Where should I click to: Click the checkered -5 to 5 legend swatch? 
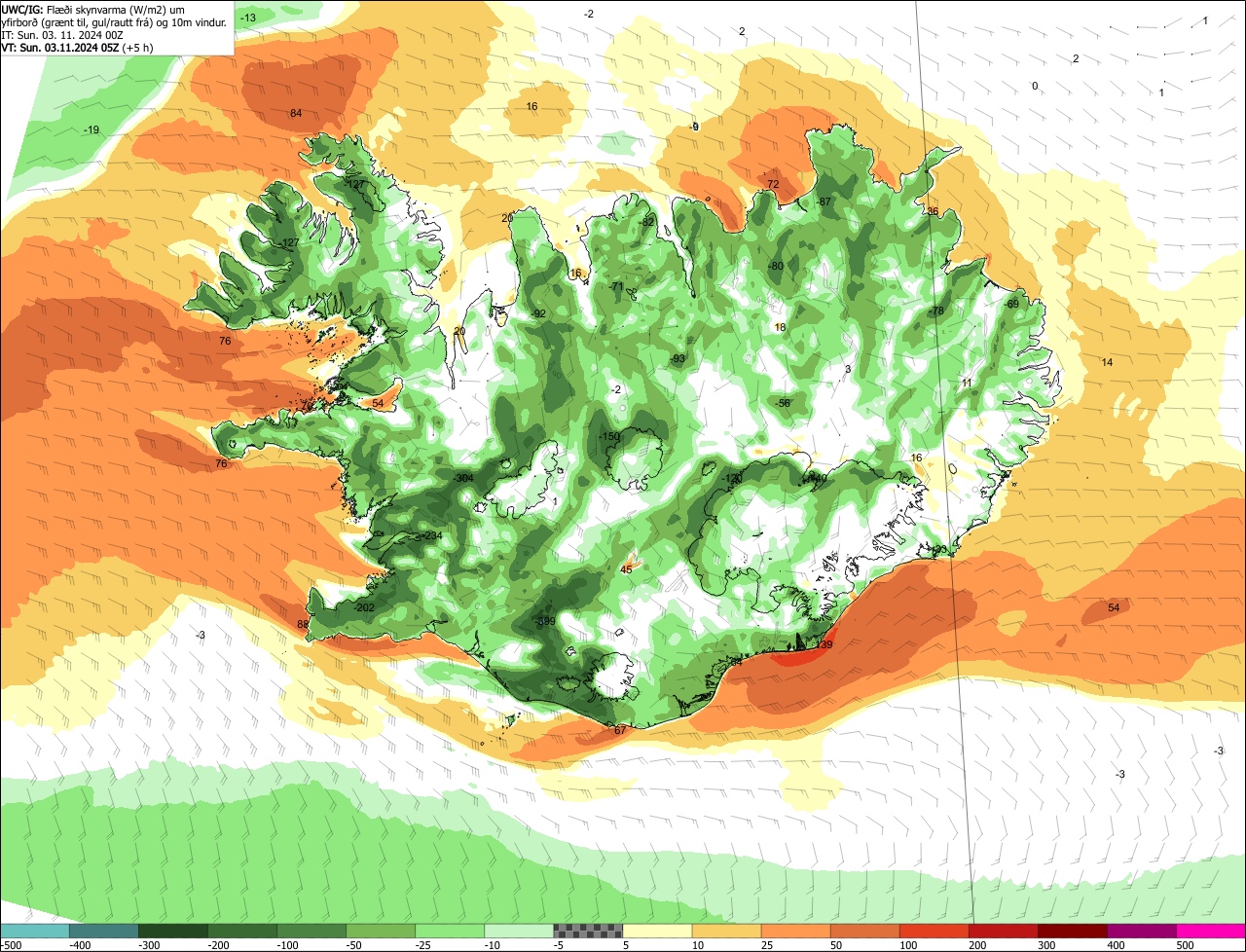click(587, 931)
